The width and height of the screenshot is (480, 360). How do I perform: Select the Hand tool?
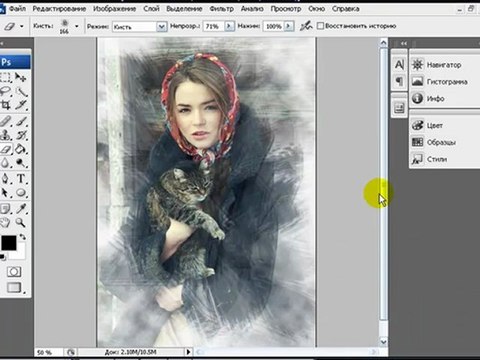pos(6,222)
